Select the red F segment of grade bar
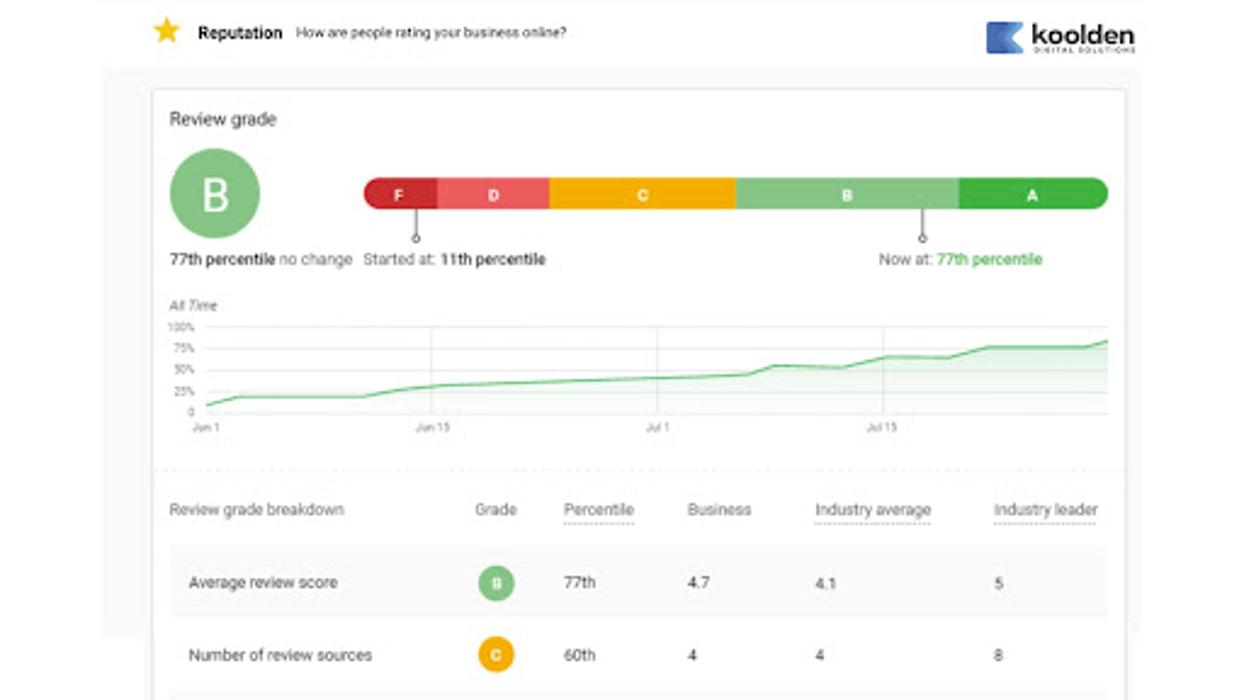This screenshot has height=700, width=1244. coord(400,195)
